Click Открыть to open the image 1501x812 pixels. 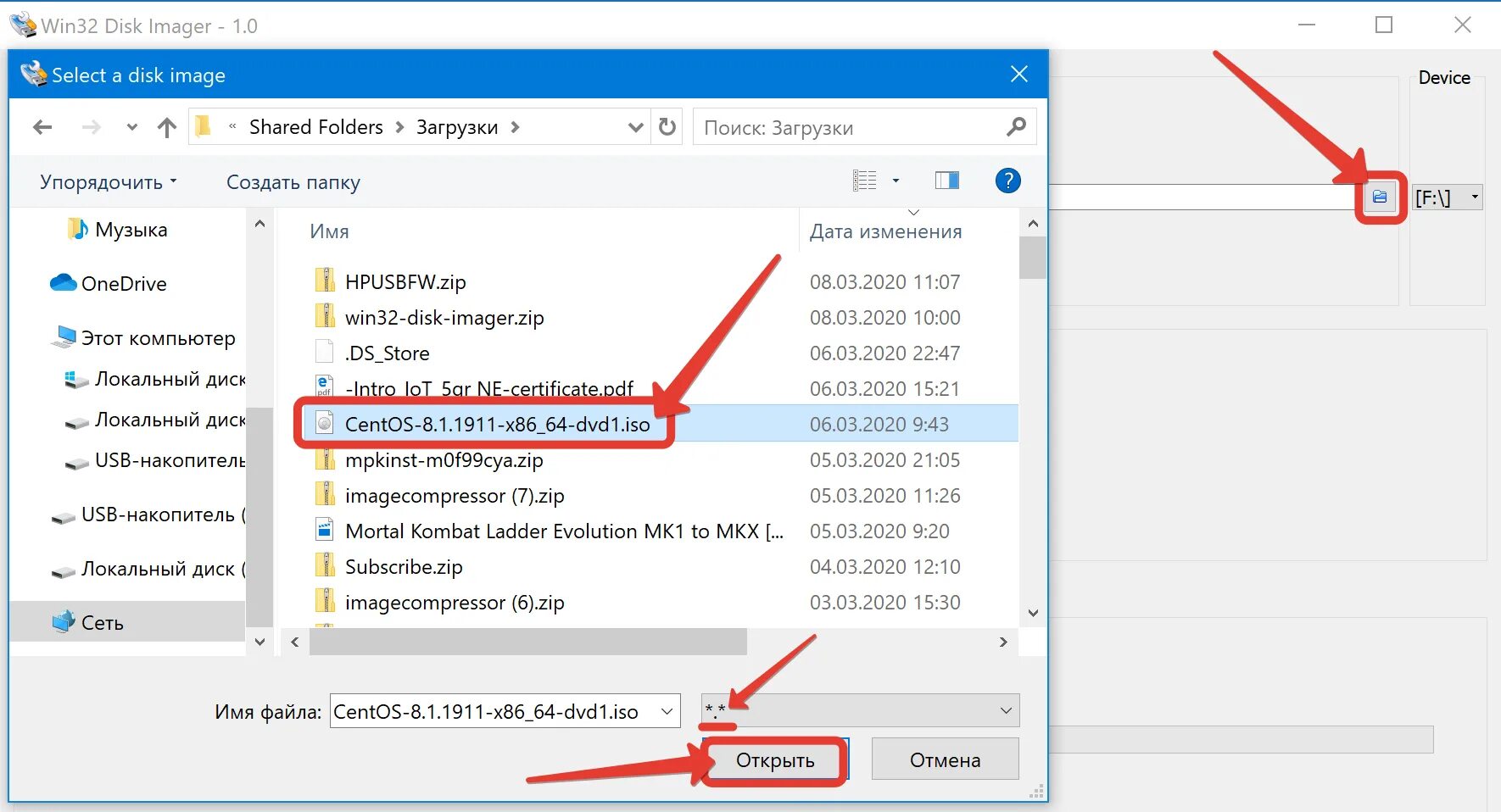coord(775,760)
